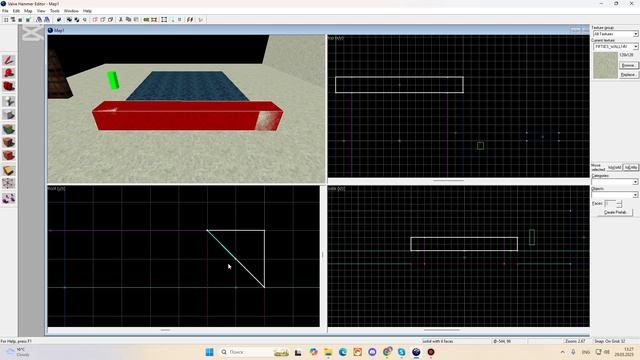Click Hide Selected Objects icon
The width and height of the screenshot is (640, 360).
(95, 20)
